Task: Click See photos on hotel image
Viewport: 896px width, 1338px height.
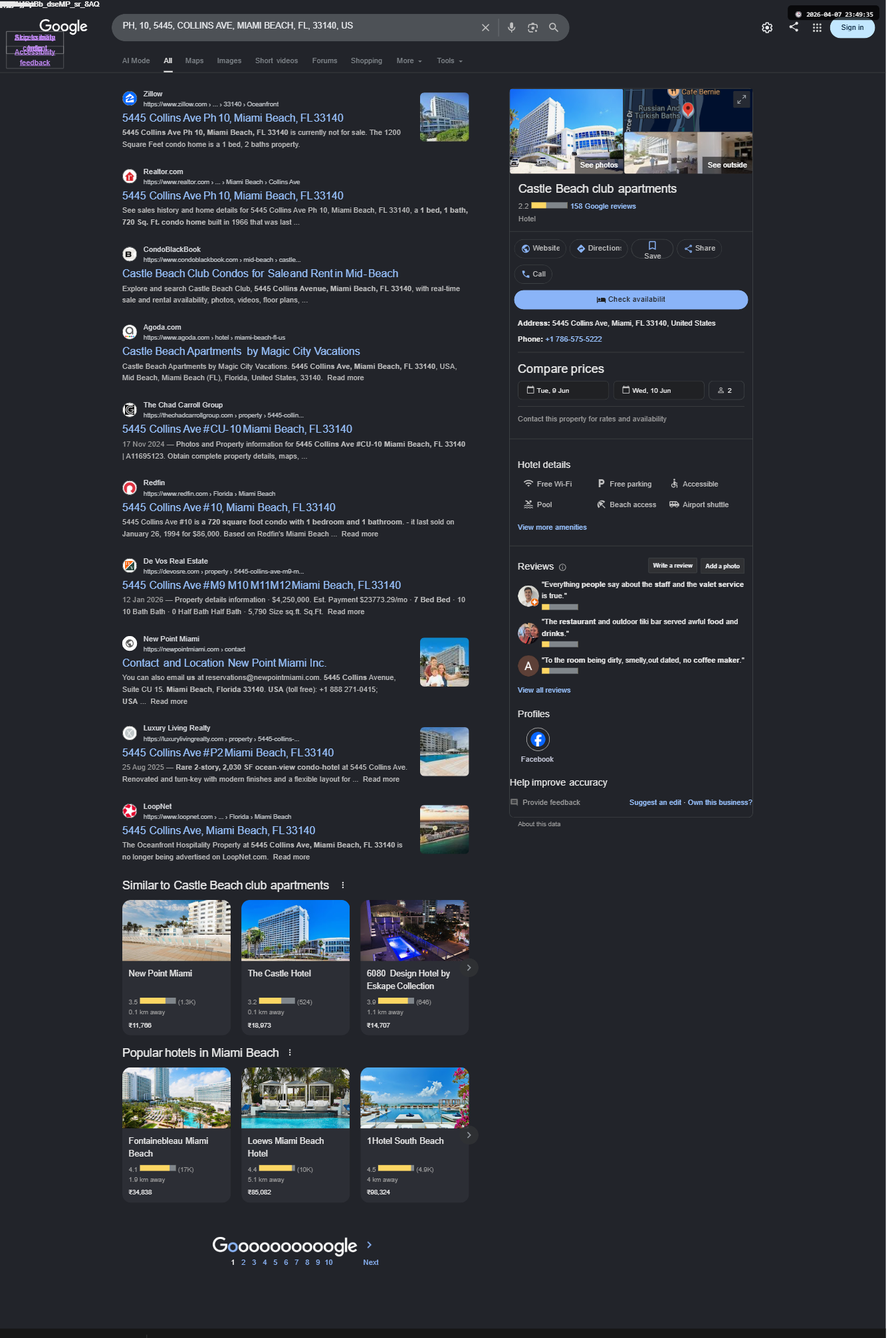Action: pyautogui.click(x=598, y=166)
